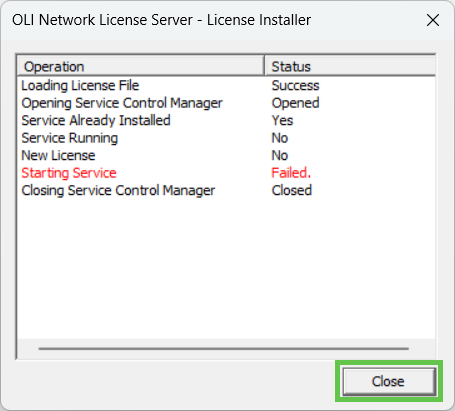Viewport: 455px width, 411px height.
Task: Click the red 'Failed.' status value
Action: point(291,173)
